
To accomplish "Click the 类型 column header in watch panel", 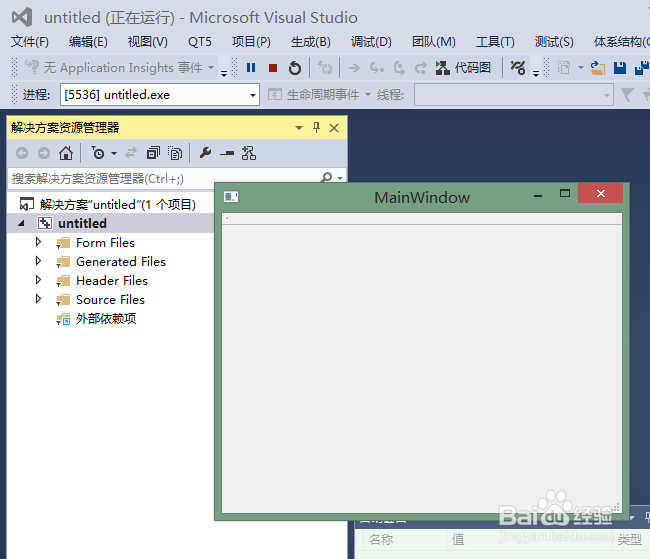I will tap(630, 539).
